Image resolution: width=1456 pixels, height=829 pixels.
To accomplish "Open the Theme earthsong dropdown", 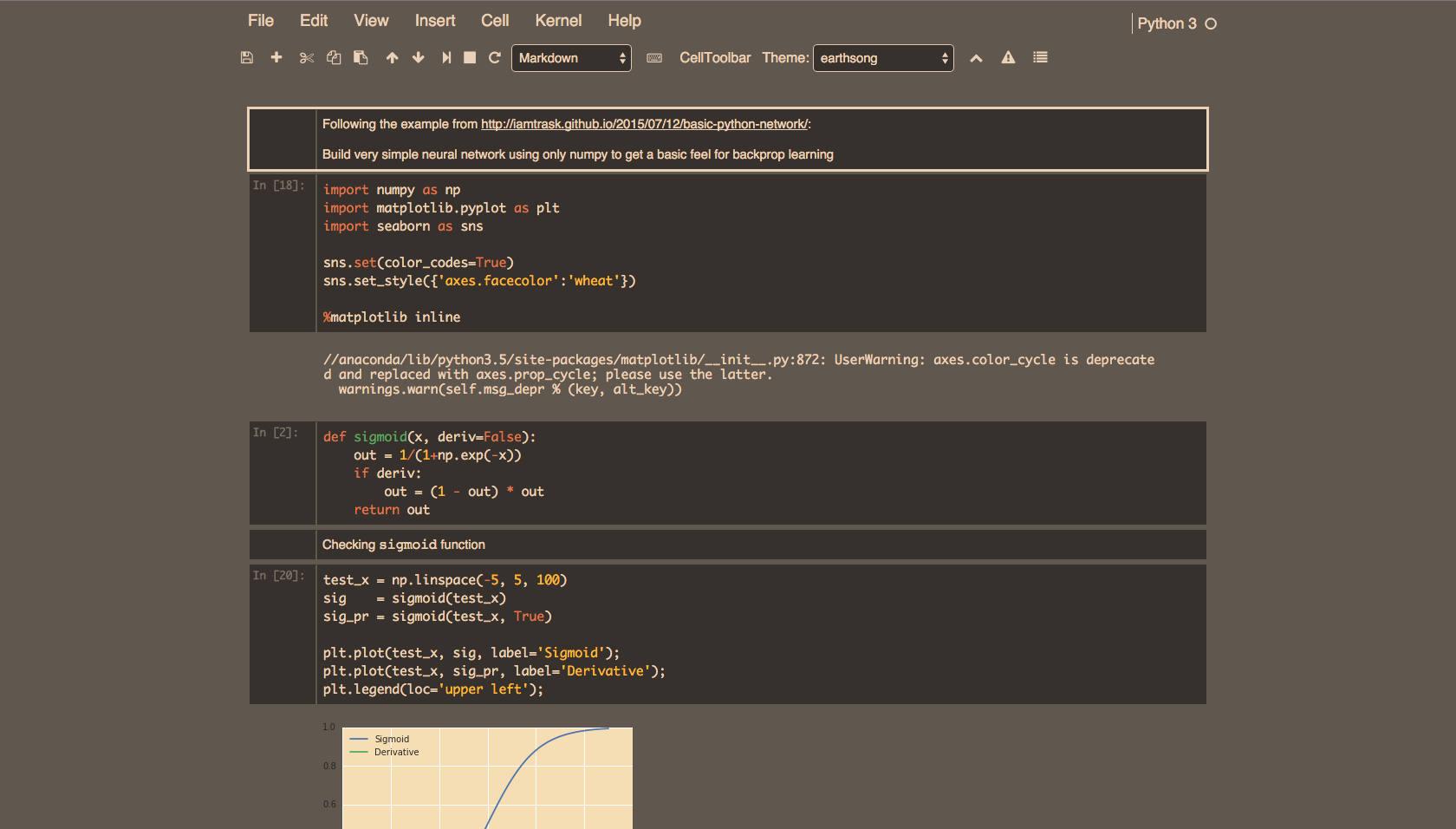I will (x=883, y=58).
